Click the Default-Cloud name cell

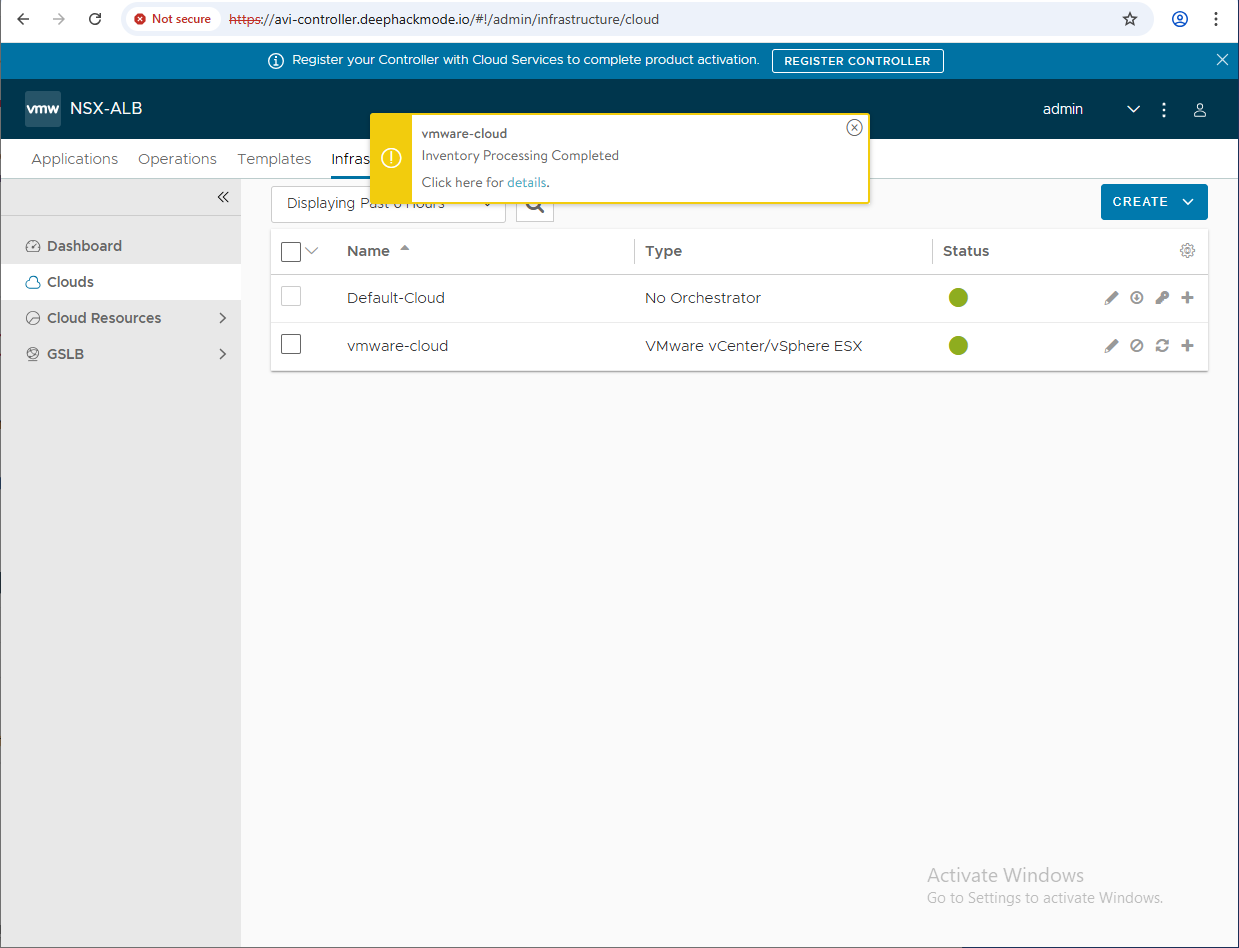coord(396,298)
